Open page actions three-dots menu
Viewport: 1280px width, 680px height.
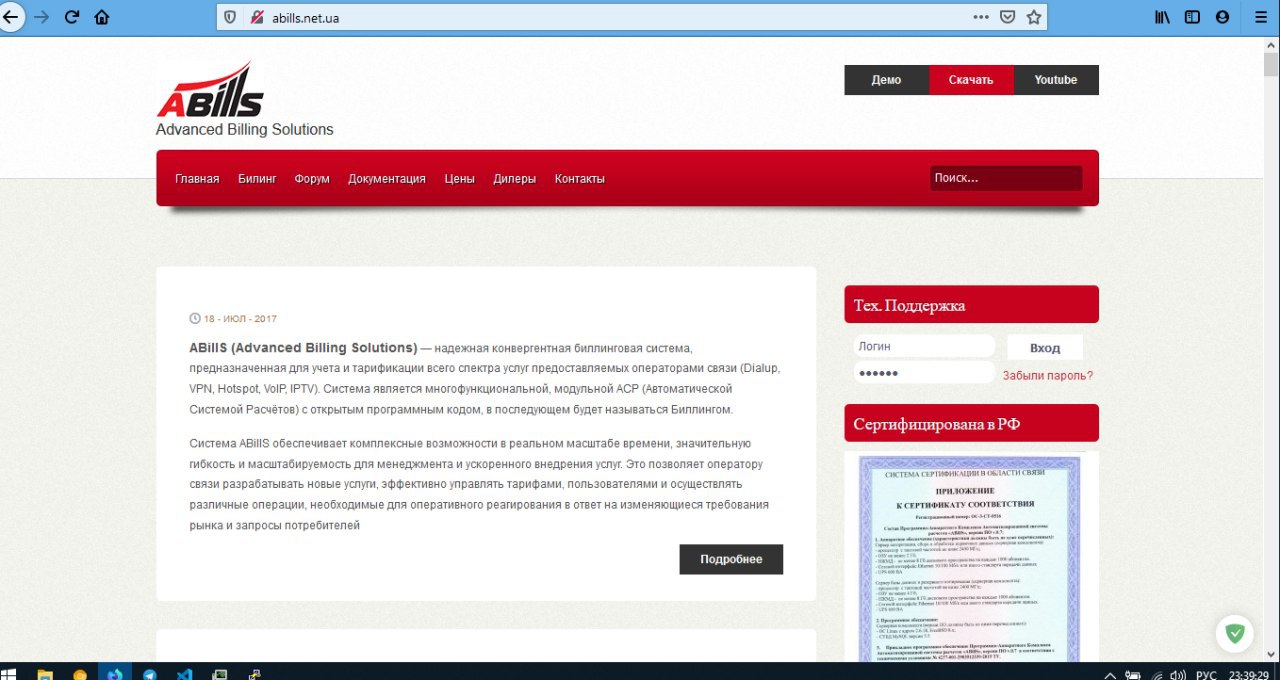click(x=981, y=17)
